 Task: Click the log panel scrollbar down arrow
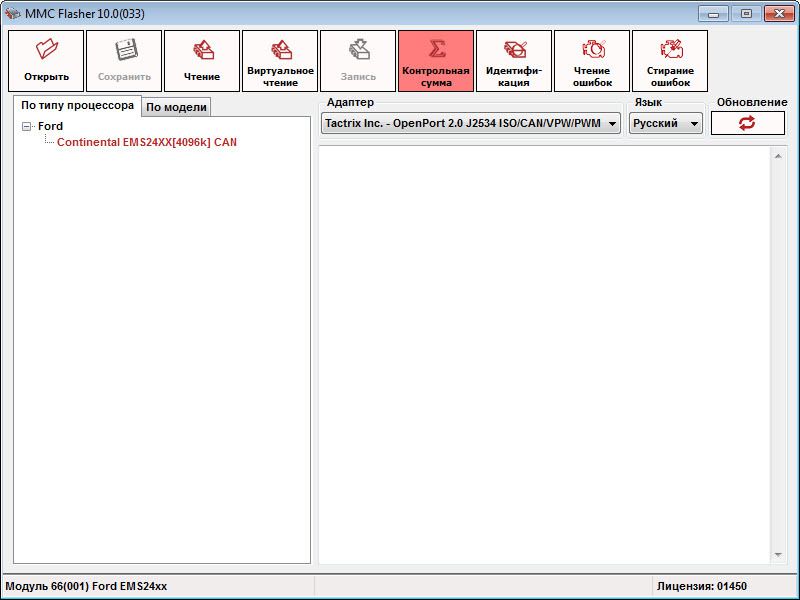779,555
